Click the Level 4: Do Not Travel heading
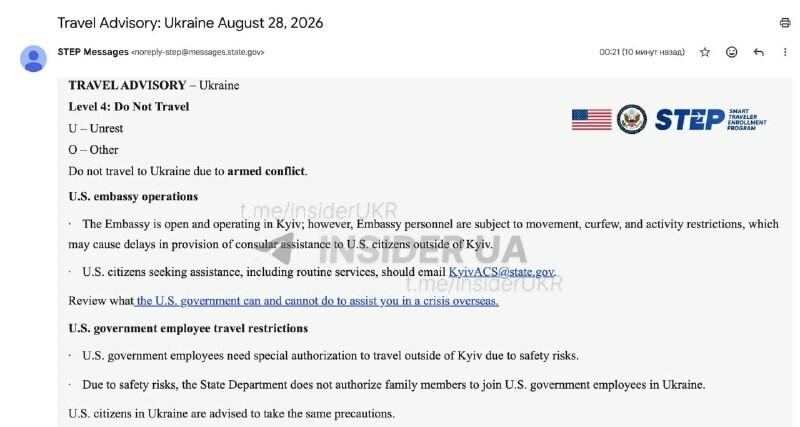Image resolution: width=800 pixels, height=427 pixels. tap(129, 107)
